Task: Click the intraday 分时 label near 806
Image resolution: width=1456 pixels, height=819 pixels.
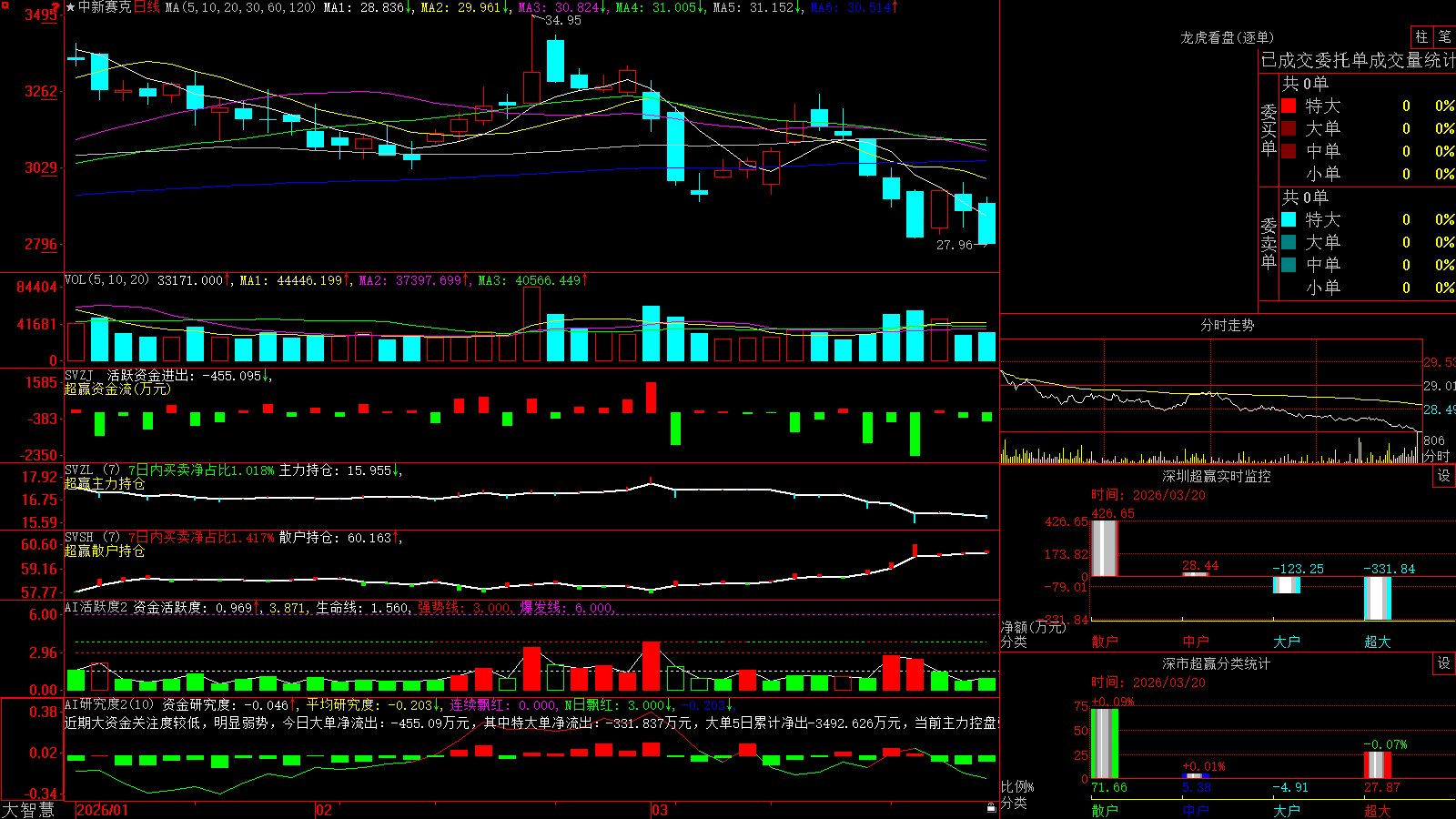Action: pyautogui.click(x=1436, y=456)
